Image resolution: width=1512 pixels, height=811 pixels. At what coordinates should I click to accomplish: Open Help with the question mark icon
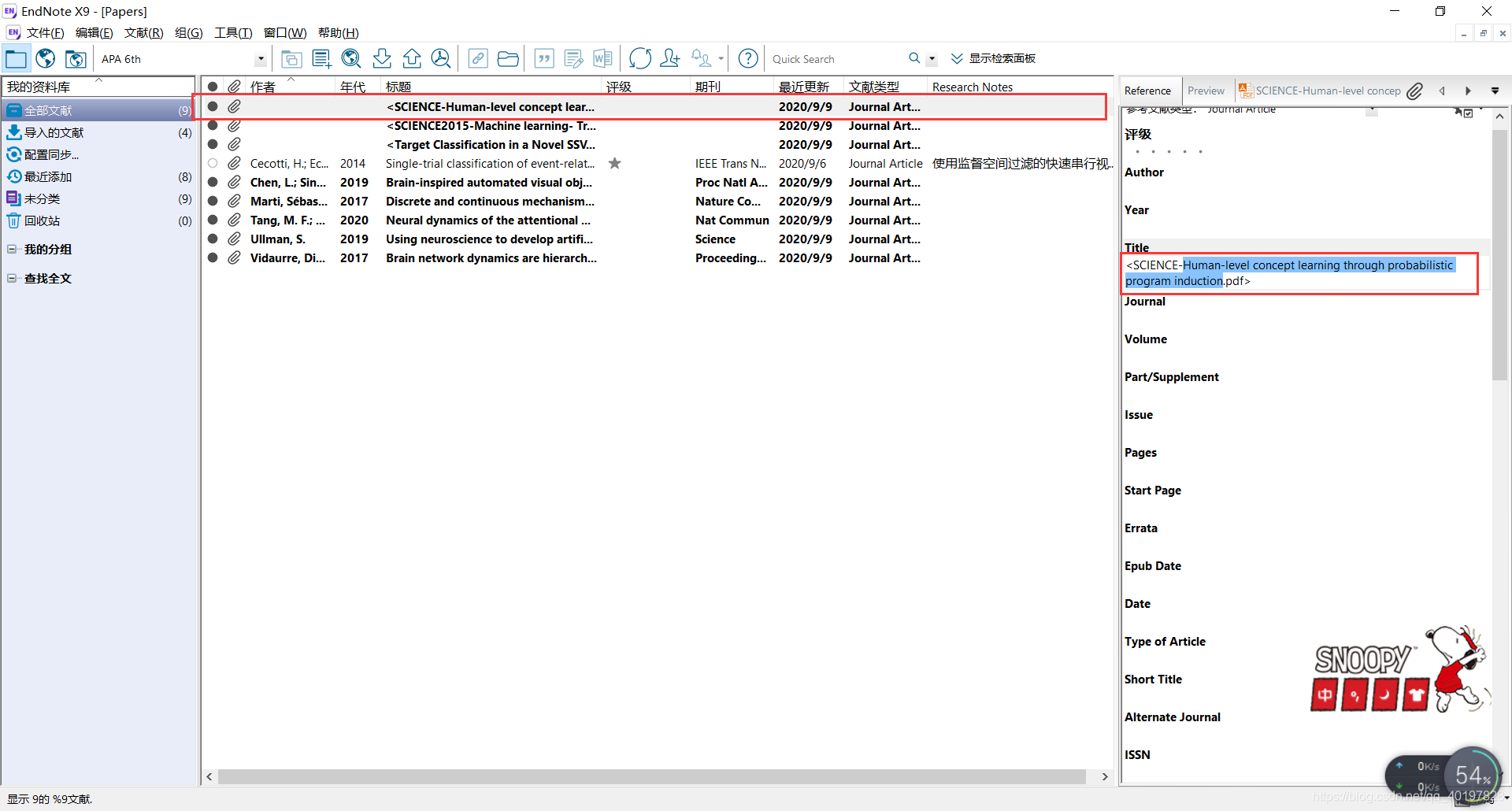coord(748,58)
